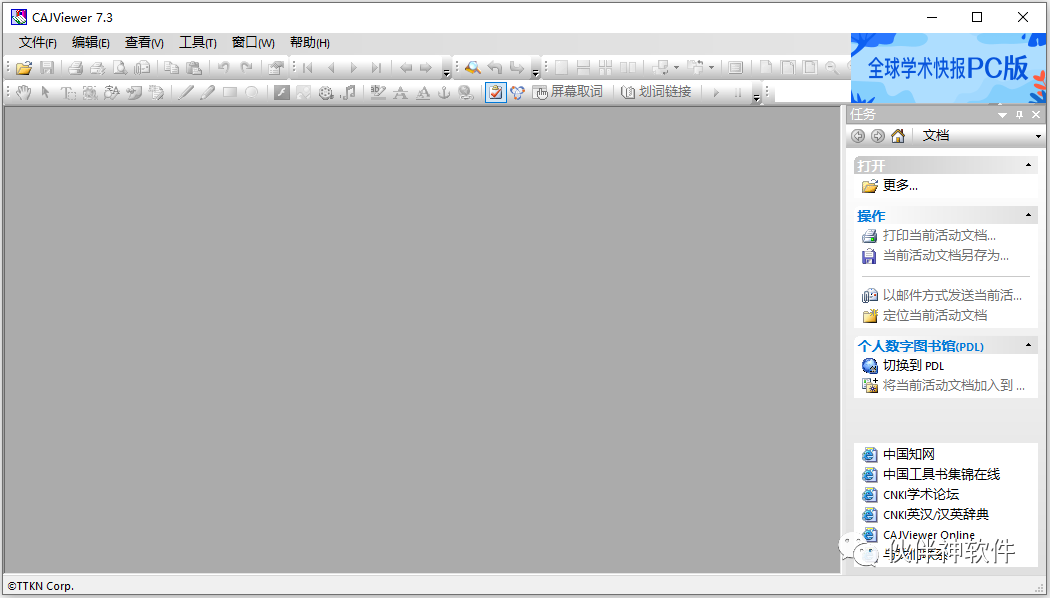Click the Flash insert toolbar icon
Image resolution: width=1050 pixels, height=598 pixels.
click(282, 92)
